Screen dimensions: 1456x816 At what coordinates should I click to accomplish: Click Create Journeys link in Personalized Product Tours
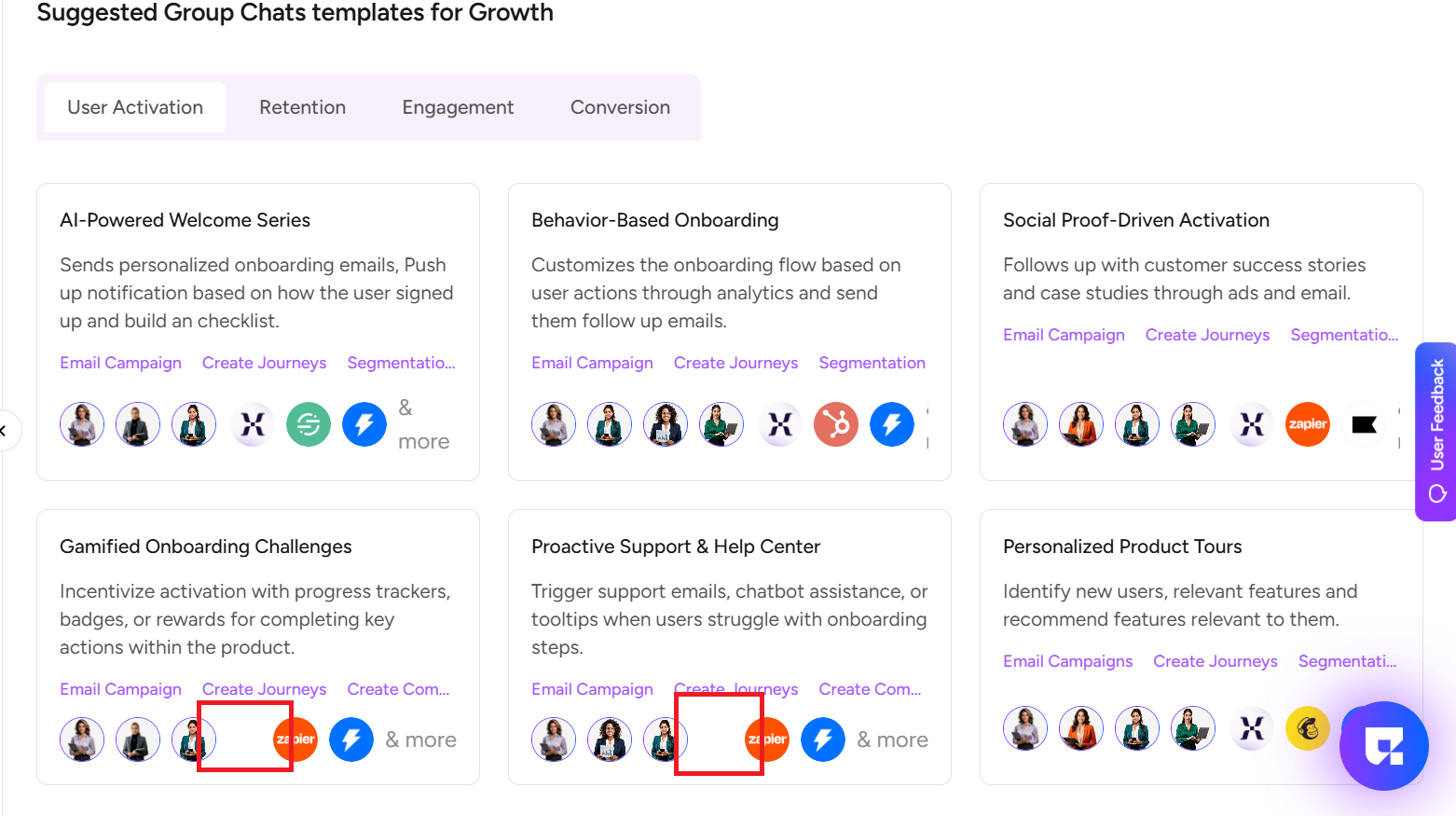1215,661
